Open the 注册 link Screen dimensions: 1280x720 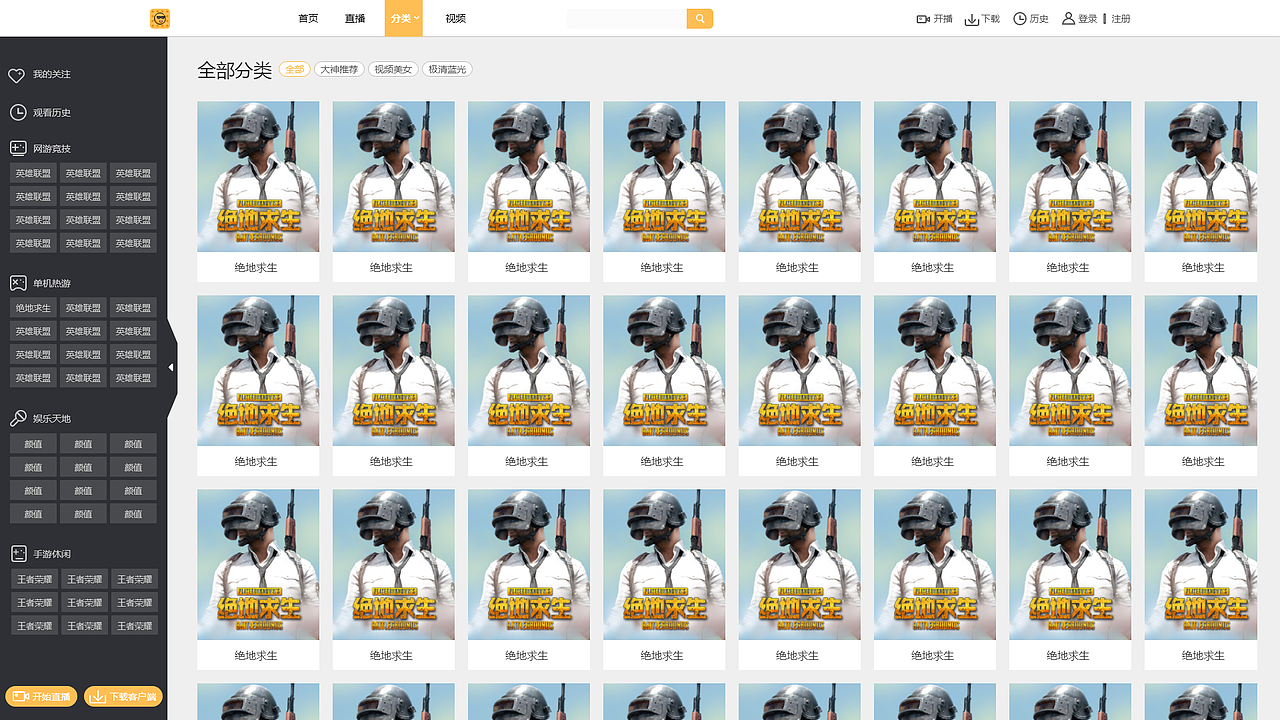1121,19
